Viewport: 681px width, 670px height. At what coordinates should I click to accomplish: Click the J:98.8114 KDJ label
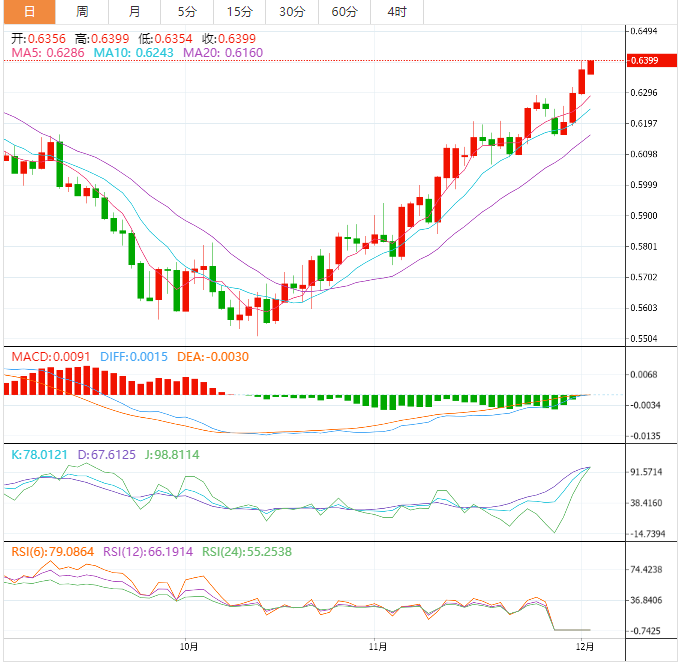coord(172,455)
